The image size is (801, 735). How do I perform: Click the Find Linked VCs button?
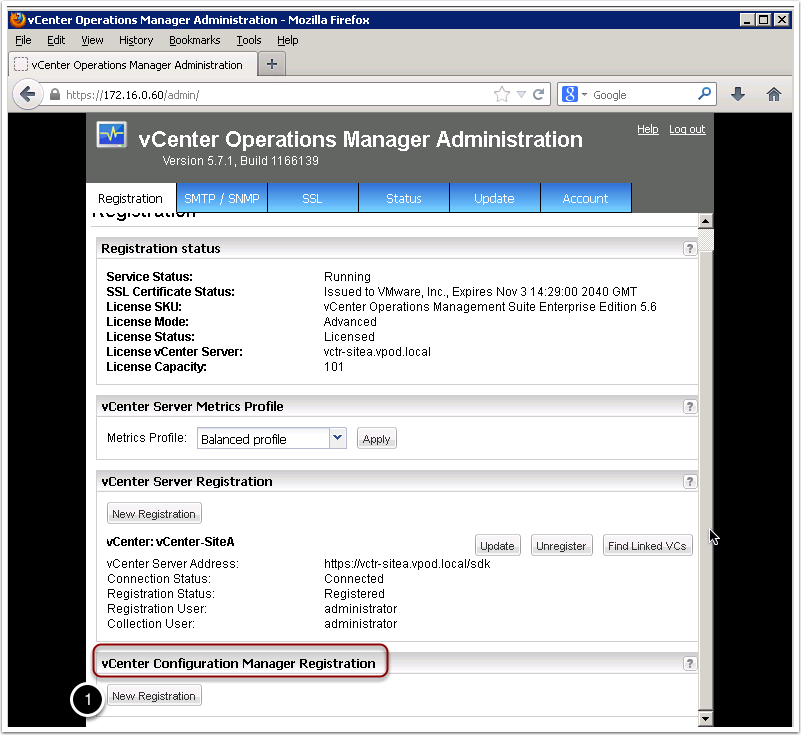[647, 546]
